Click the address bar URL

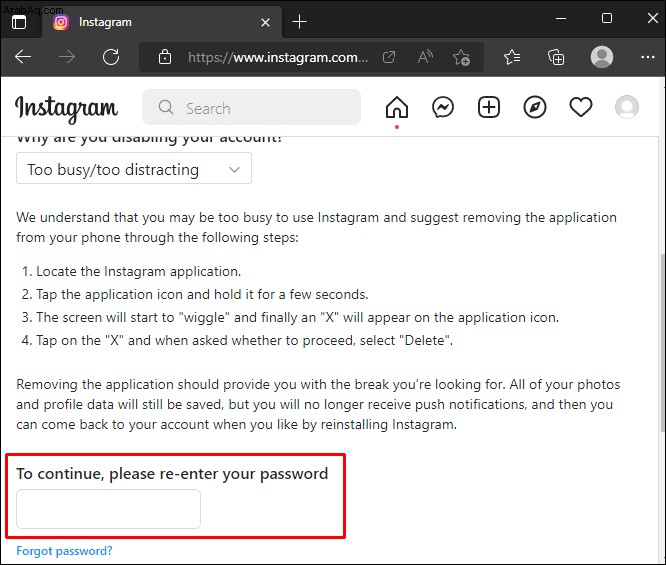click(x=278, y=57)
